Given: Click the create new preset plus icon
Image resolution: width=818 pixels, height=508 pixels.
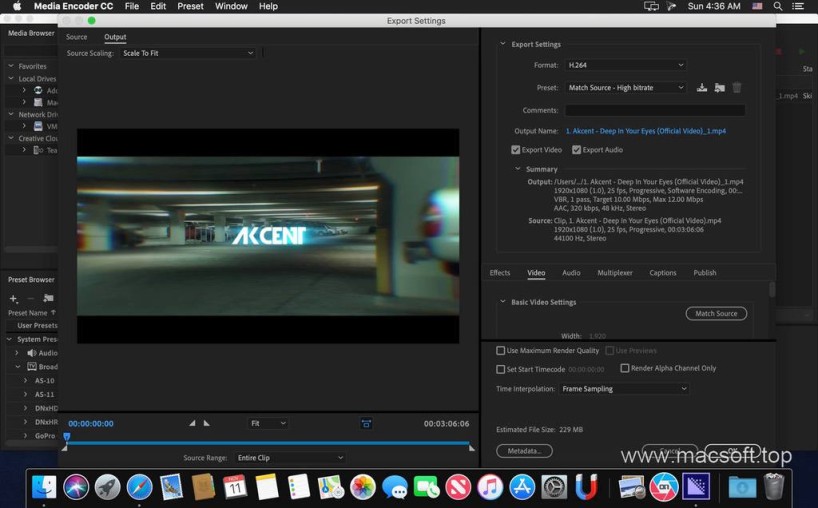Looking at the screenshot, I should point(14,298).
